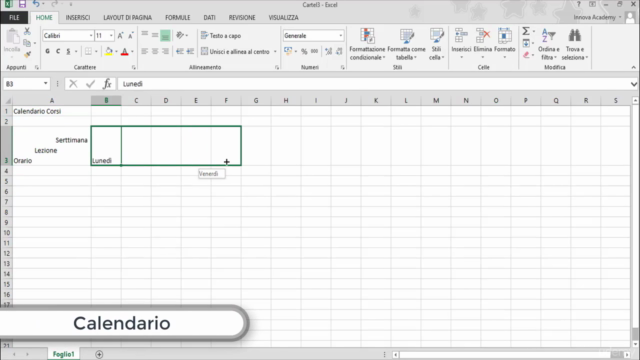Viewport: 640px width, 360px height.
Task: Click Unisci e allinea al centro
Action: pyautogui.click(x=235, y=52)
